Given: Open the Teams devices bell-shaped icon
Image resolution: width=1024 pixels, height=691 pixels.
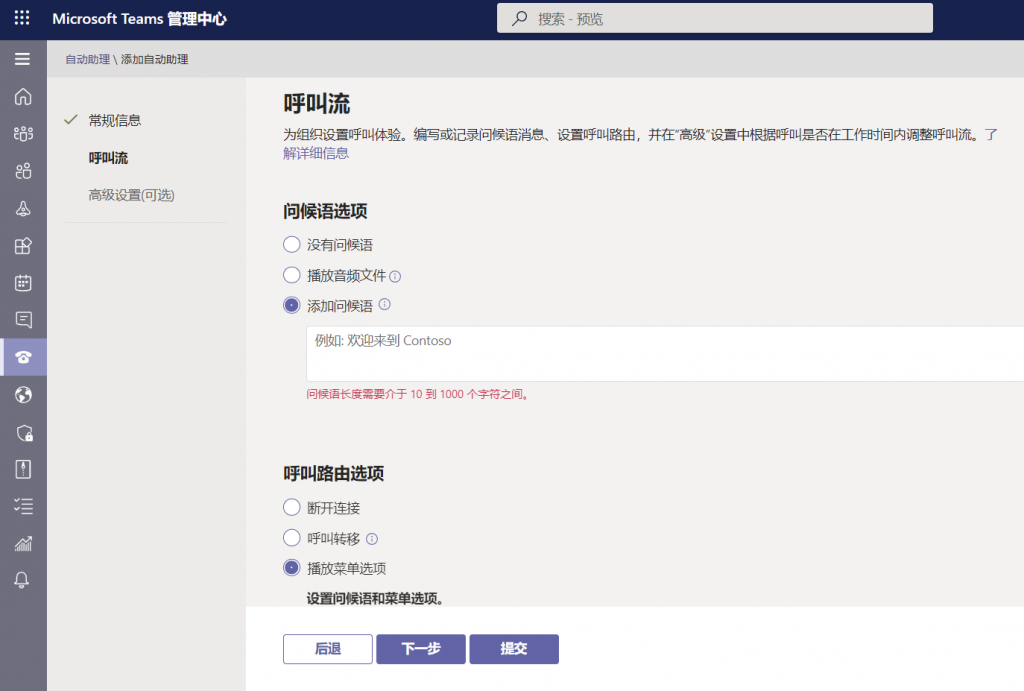Looking at the screenshot, I should coord(23,208).
